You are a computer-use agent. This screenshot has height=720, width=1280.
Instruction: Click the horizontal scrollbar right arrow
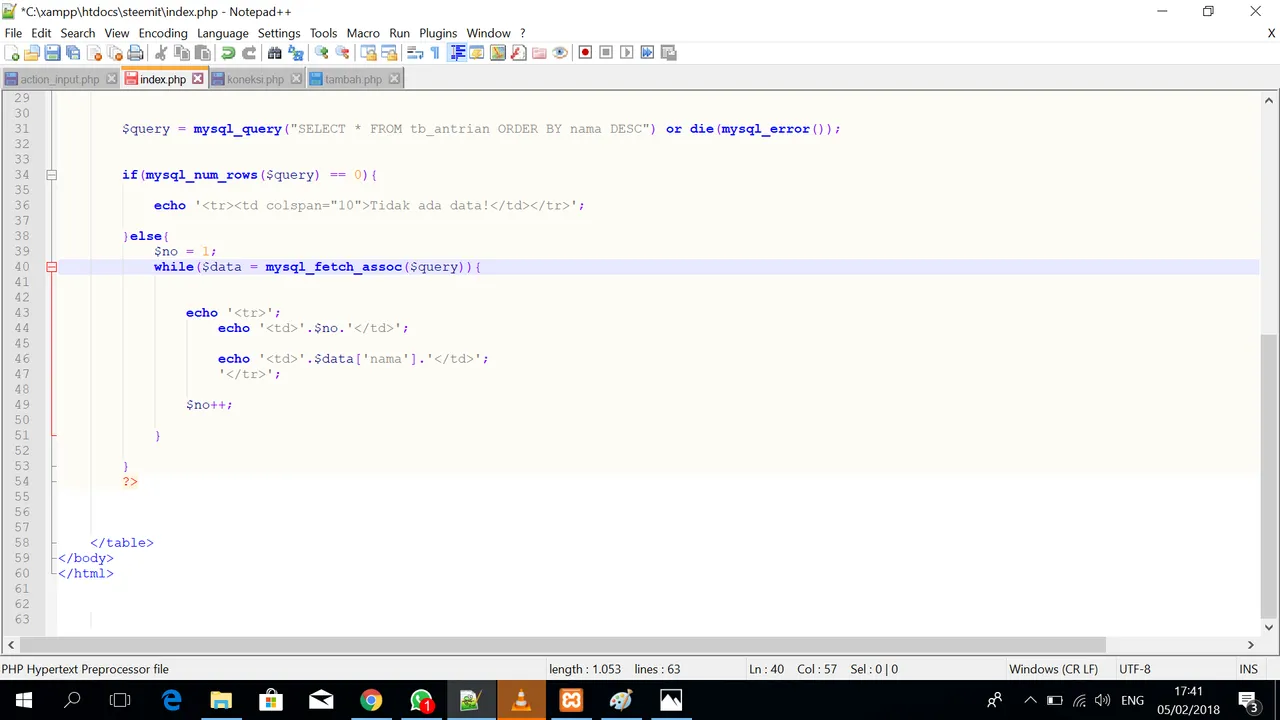1250,645
